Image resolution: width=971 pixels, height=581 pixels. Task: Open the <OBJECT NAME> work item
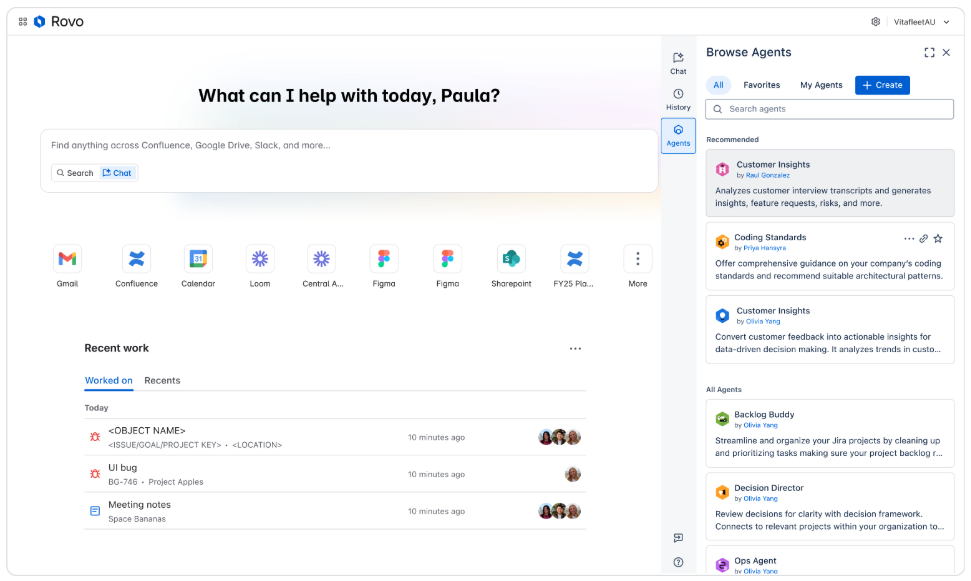(335, 437)
